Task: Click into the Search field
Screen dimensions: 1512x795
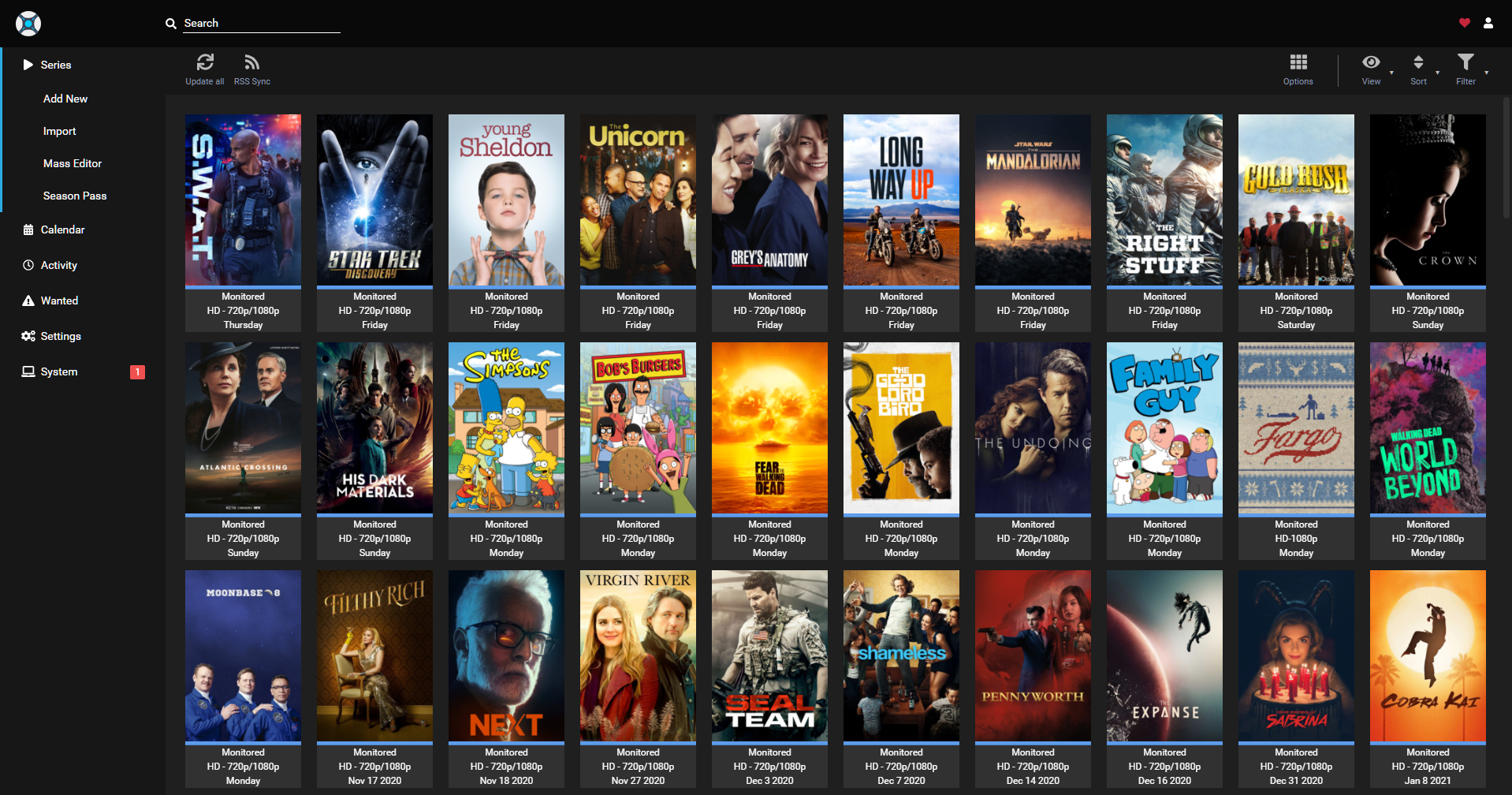Action: [261, 24]
